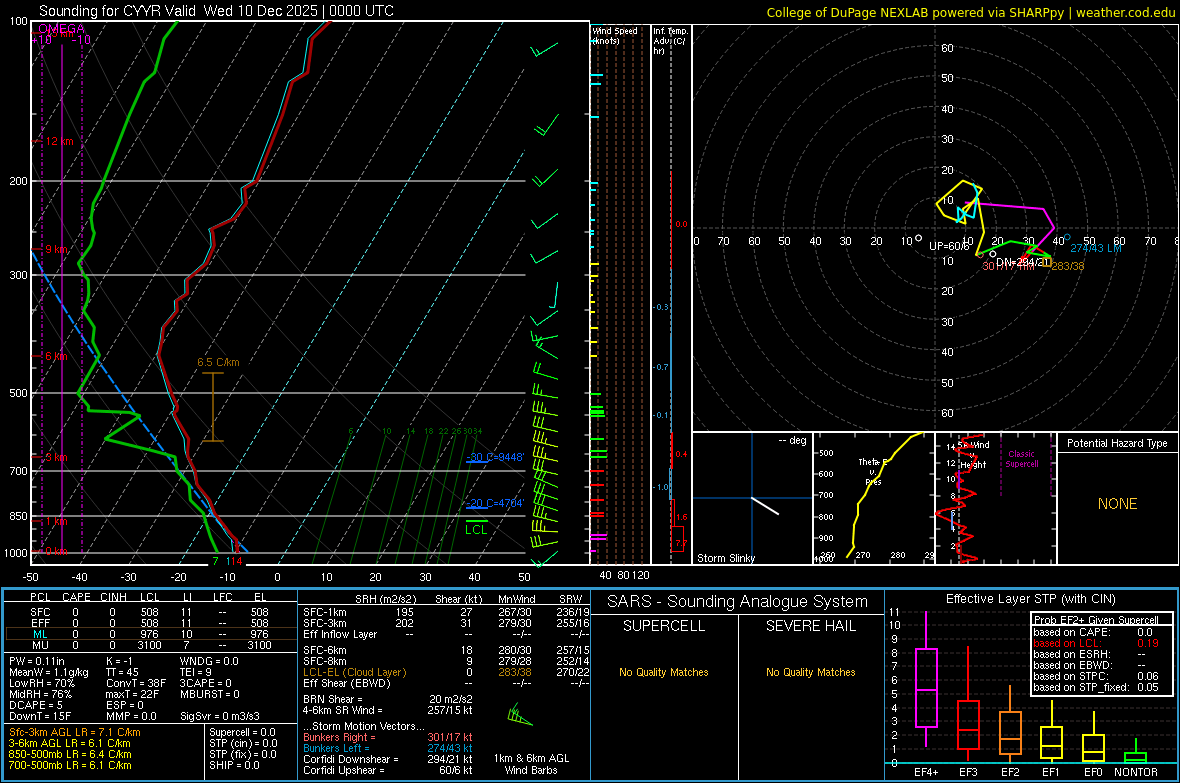This screenshot has width=1180, height=783.
Task: Click the Inf. Temp. Adv. header
Action: [670, 41]
